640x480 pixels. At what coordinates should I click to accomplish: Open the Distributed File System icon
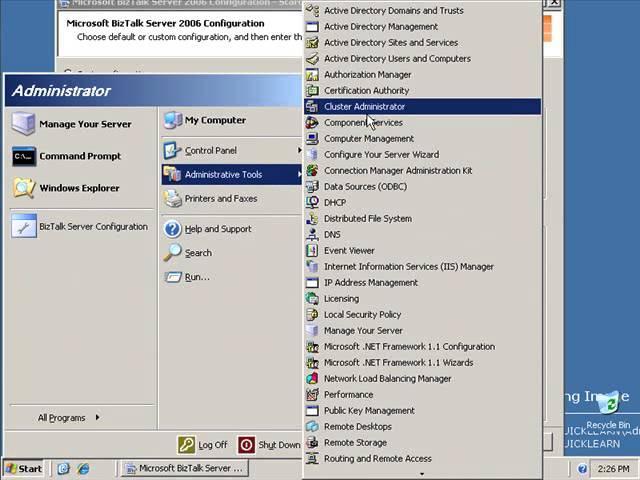pyautogui.click(x=312, y=218)
